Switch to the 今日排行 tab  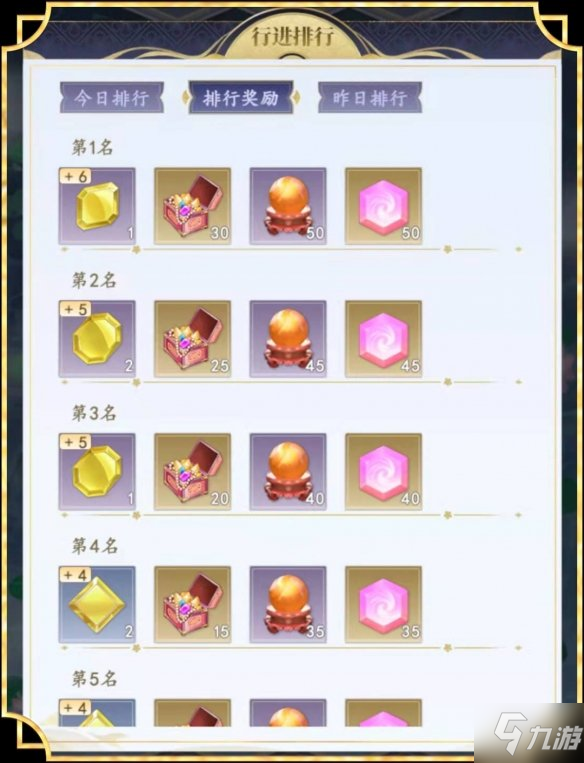112,98
